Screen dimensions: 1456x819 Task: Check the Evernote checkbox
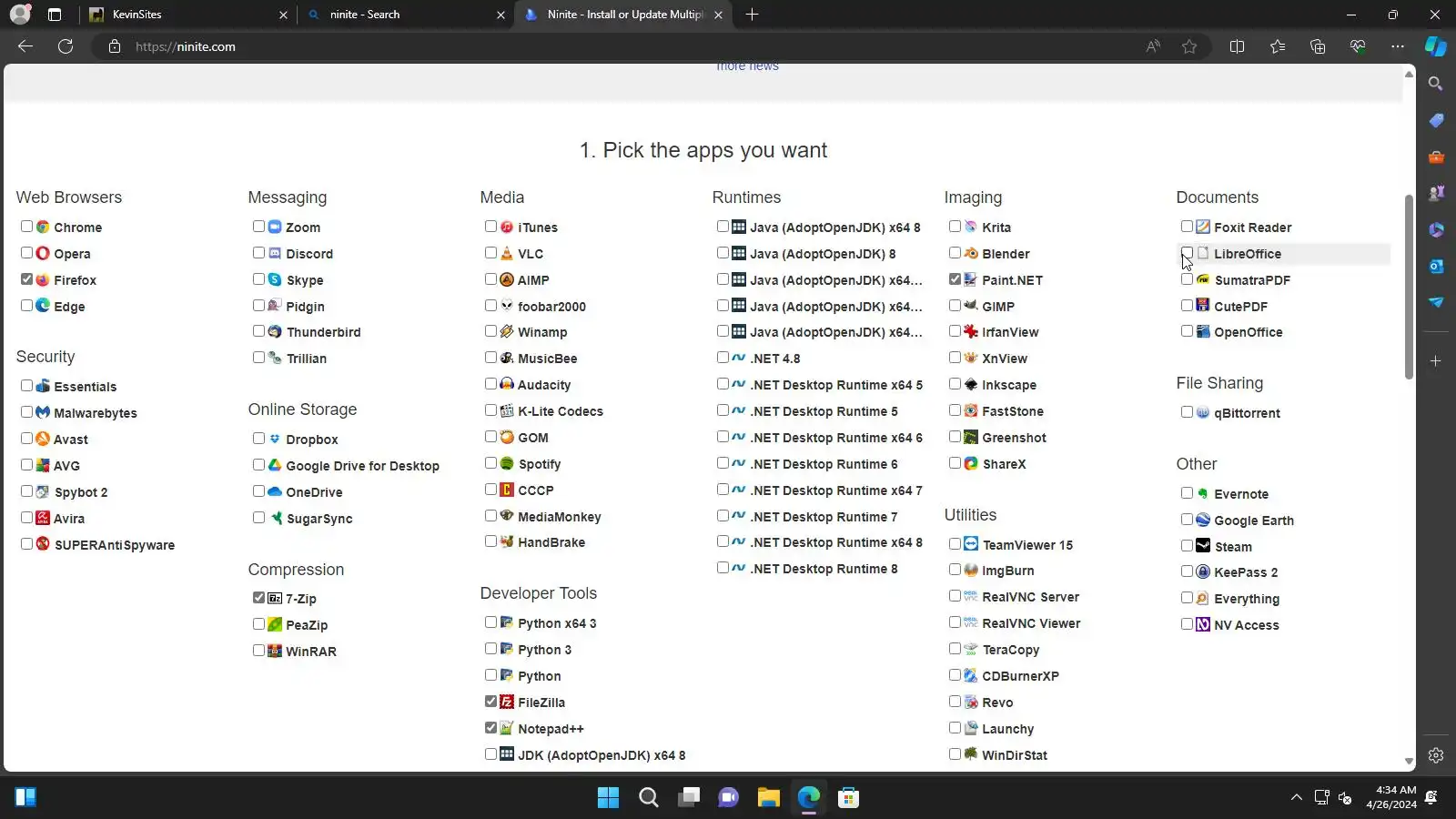point(1187,493)
